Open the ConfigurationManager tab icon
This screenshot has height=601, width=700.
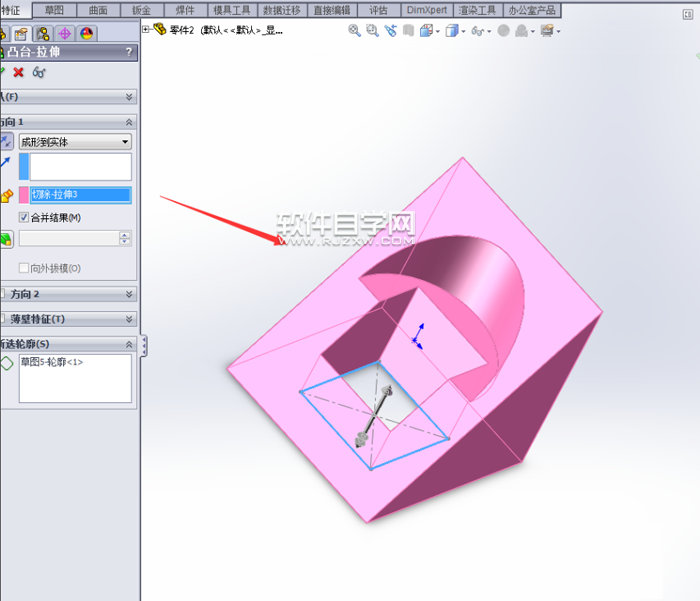pos(43,33)
